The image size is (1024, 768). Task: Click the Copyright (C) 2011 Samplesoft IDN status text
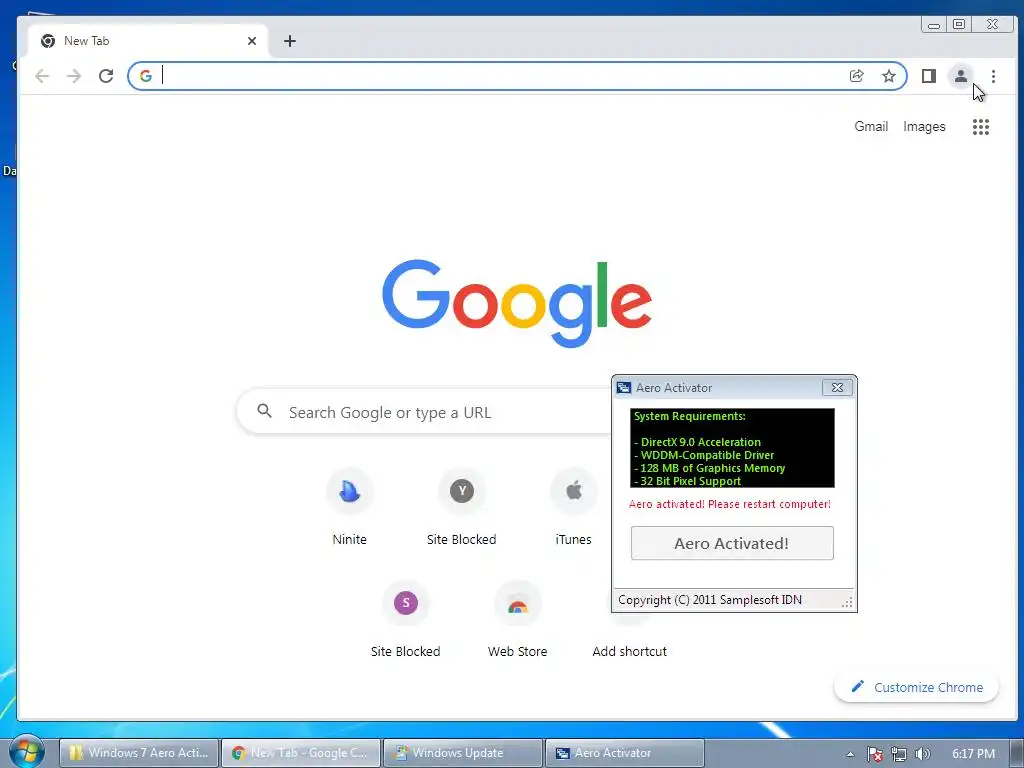(710, 600)
